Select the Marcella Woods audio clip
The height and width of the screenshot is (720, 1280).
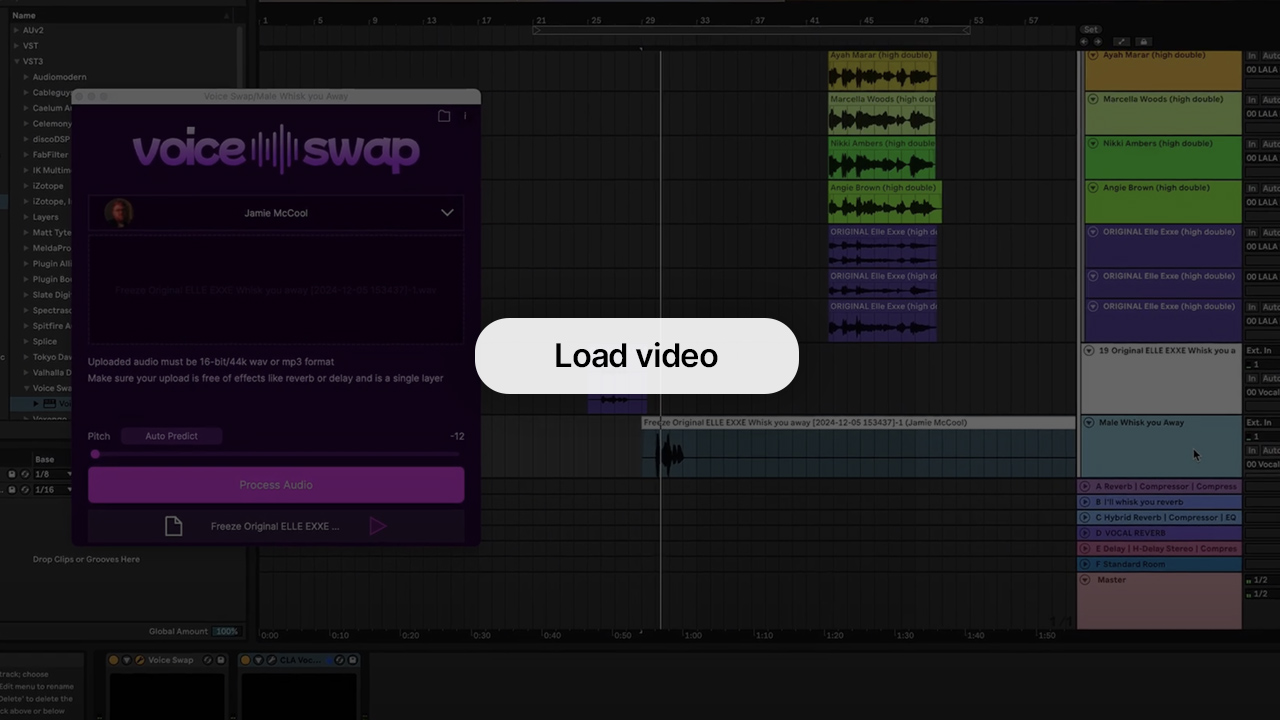point(882,115)
